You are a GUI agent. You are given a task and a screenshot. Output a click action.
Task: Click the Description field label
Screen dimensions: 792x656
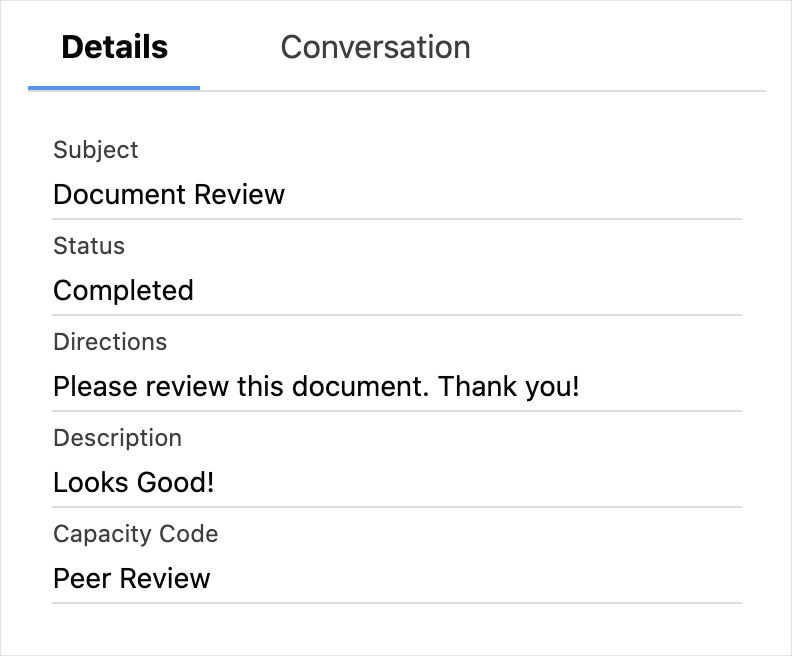117,438
